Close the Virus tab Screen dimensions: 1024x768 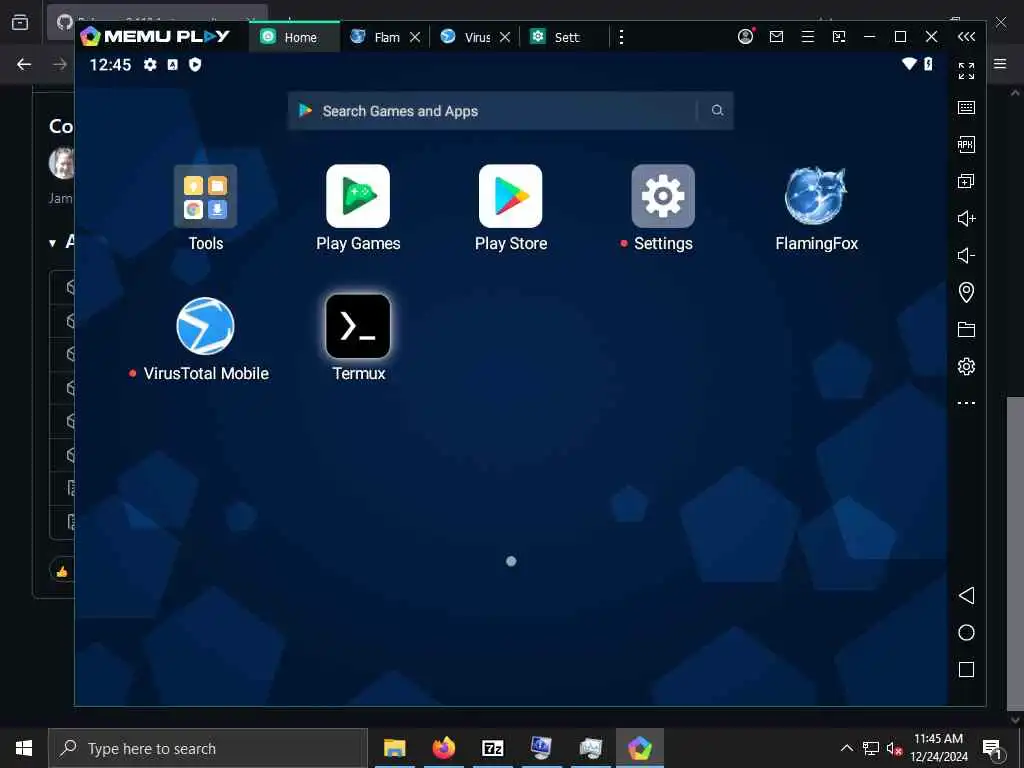pyautogui.click(x=505, y=37)
